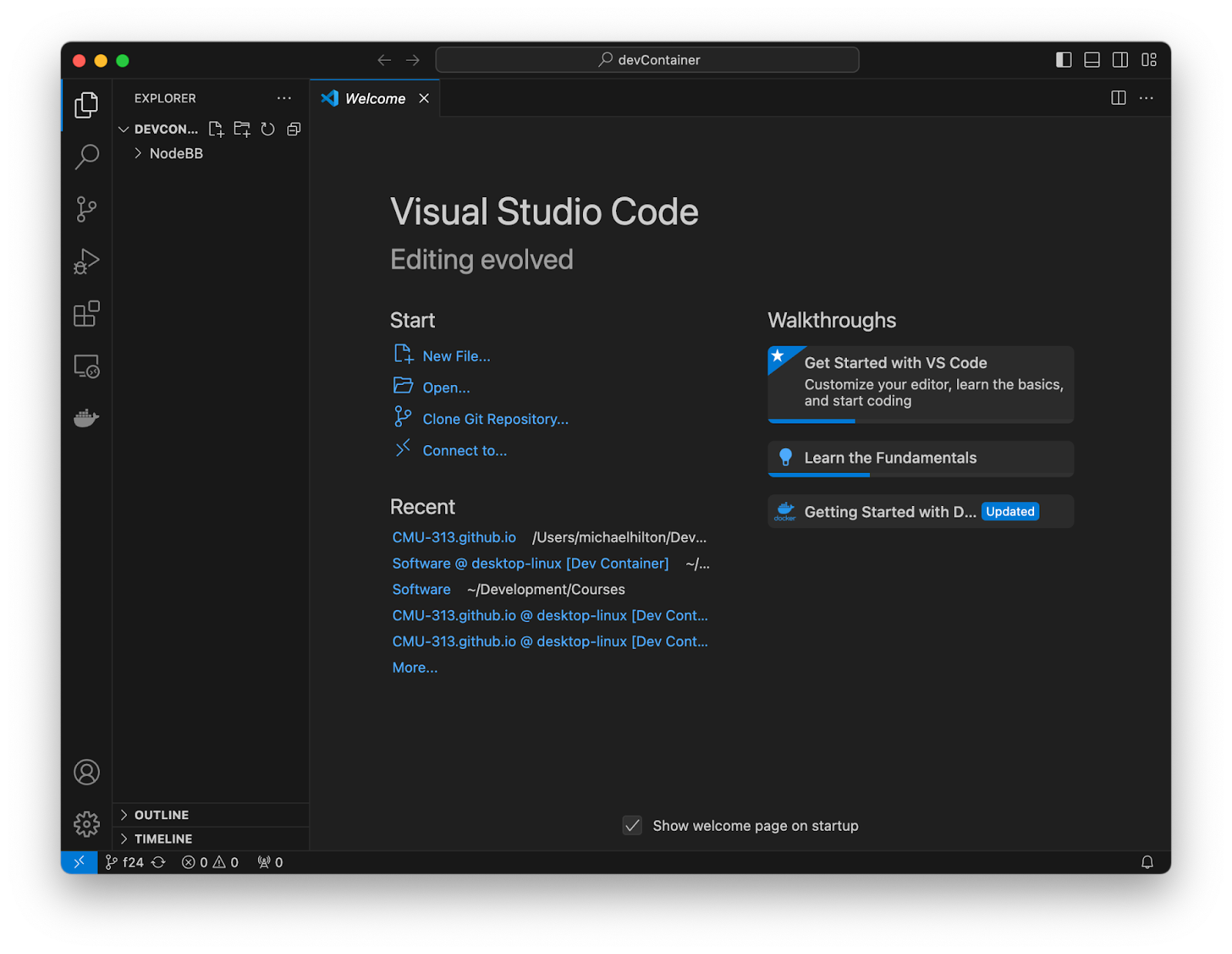
Task: Toggle the primary side bar visibility
Action: point(1063,60)
